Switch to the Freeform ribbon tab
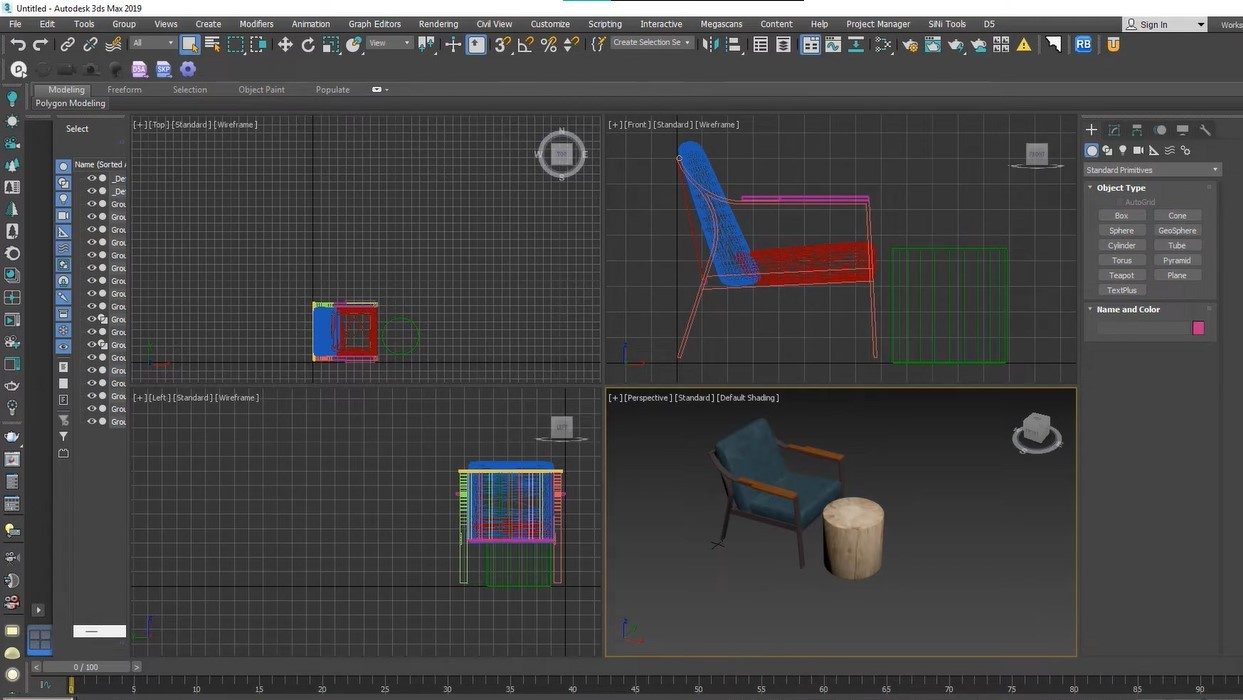Viewport: 1243px width, 700px height. (x=125, y=90)
